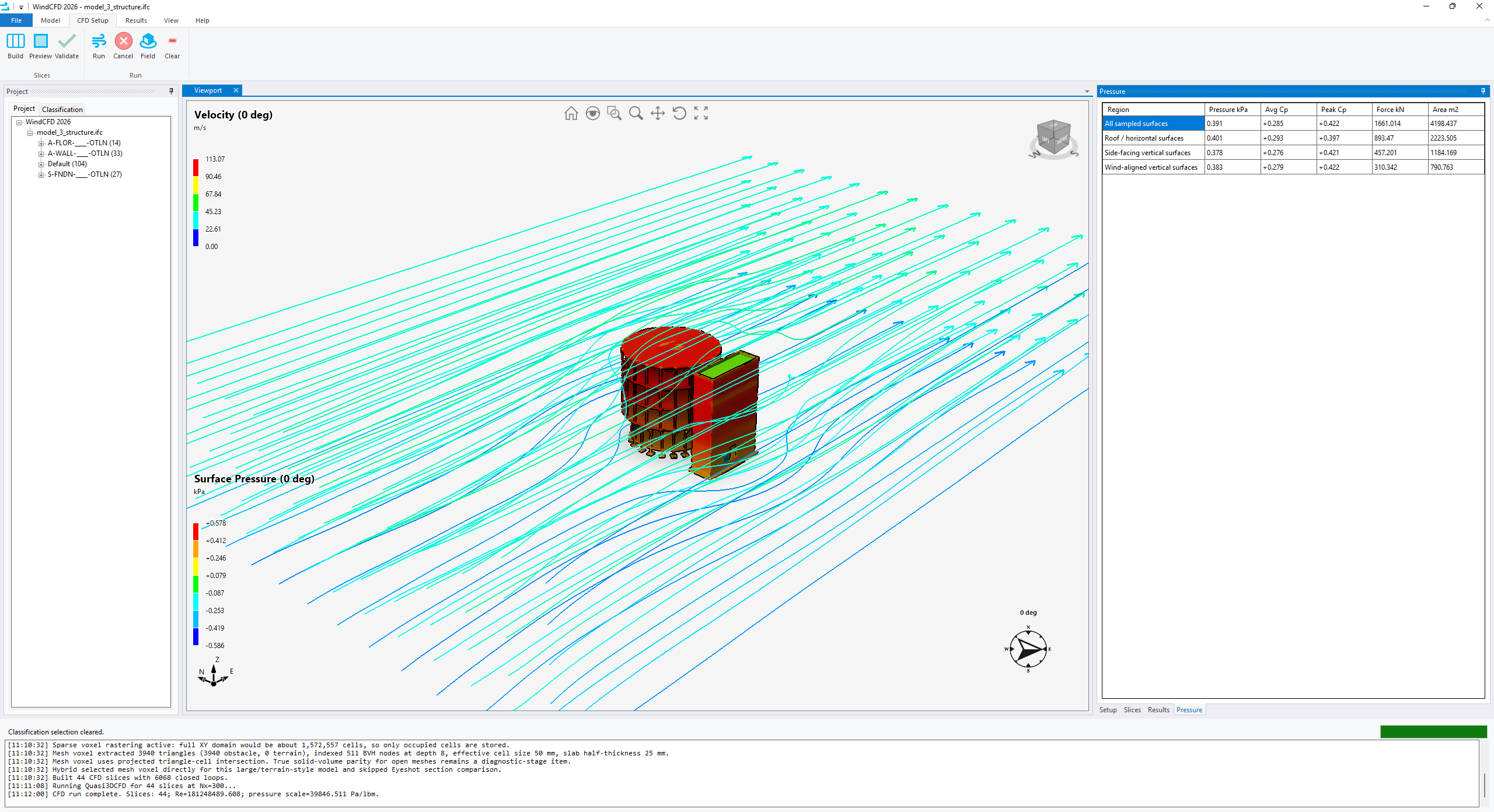Screen dimensions: 1494x812
Task: Sort by the Area m2 column header
Action: [x=1455, y=109]
